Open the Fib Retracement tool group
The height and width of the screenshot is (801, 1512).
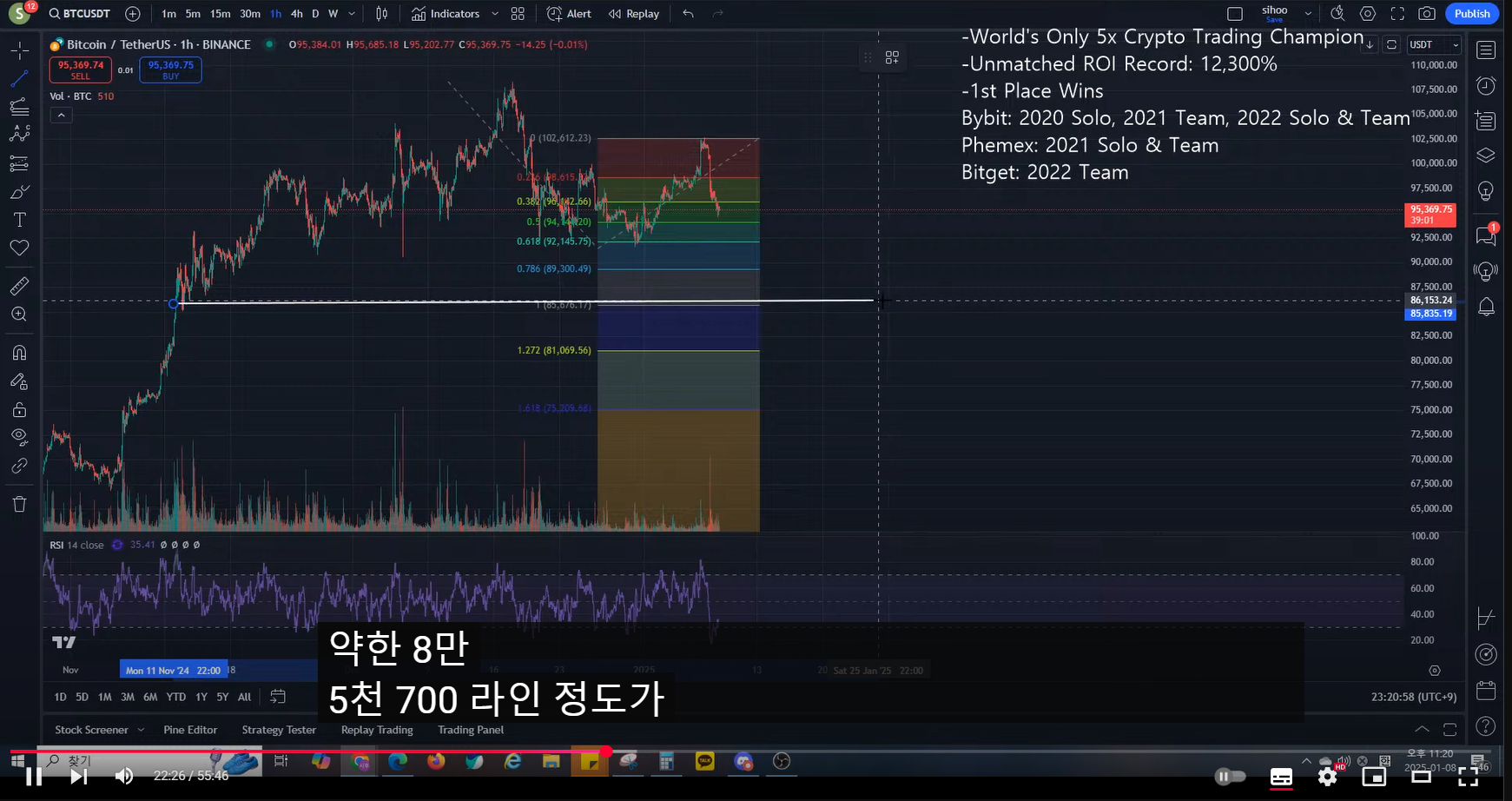click(19, 107)
